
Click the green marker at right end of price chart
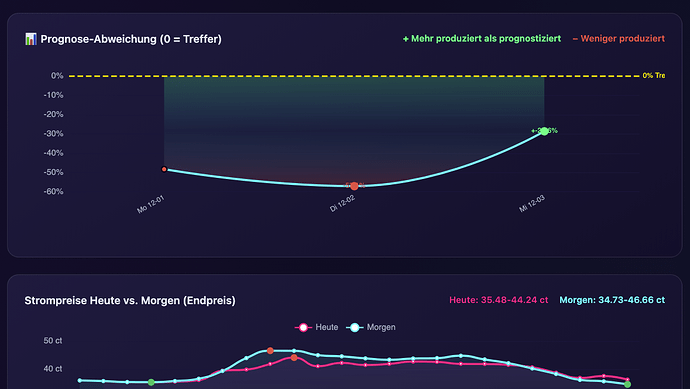coord(628,385)
